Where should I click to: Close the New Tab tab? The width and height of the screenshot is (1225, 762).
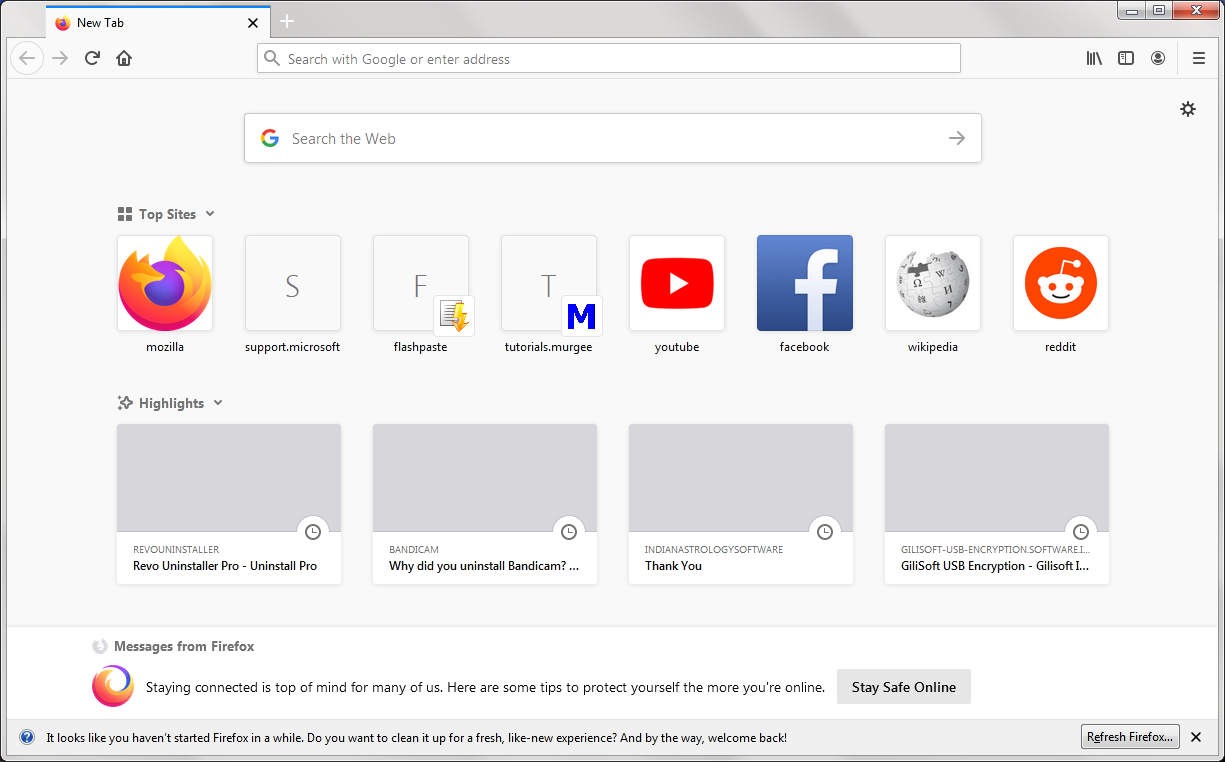coord(253,23)
